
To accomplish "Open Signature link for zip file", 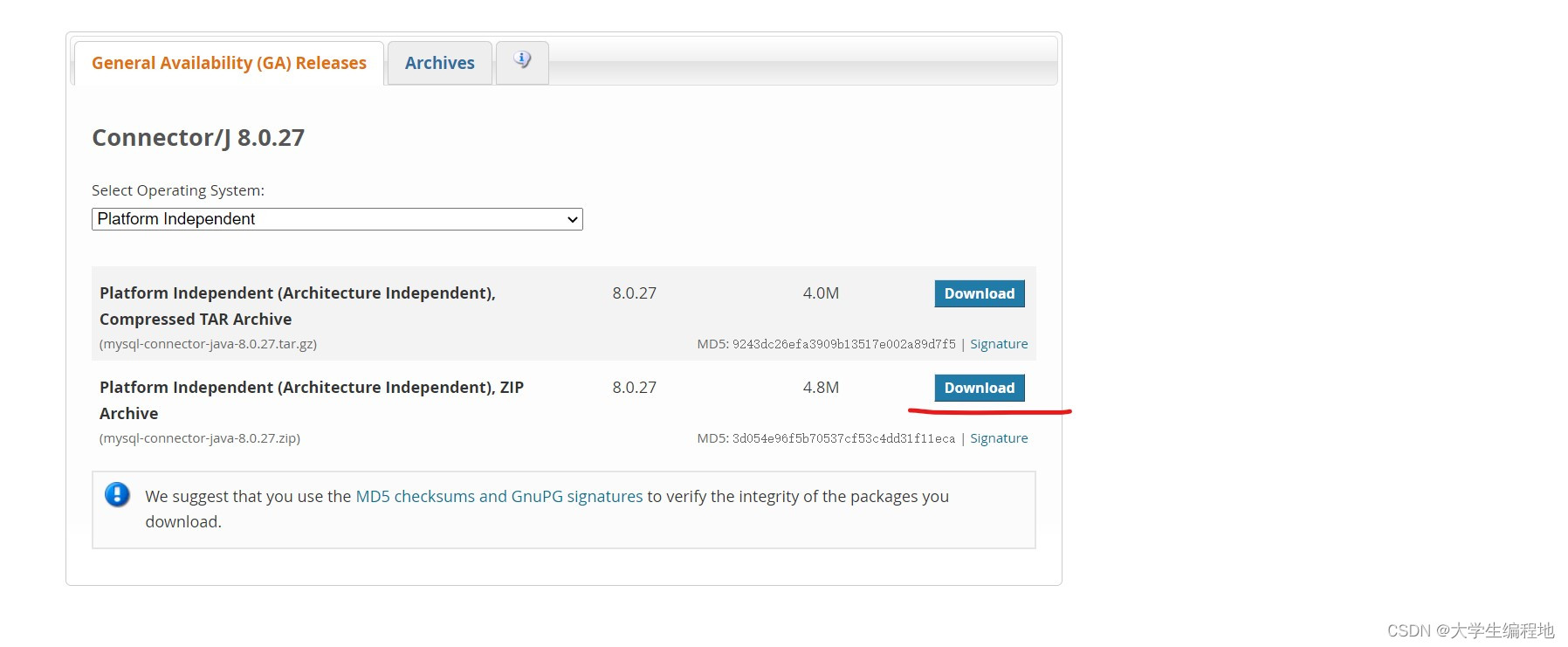I will coord(999,438).
